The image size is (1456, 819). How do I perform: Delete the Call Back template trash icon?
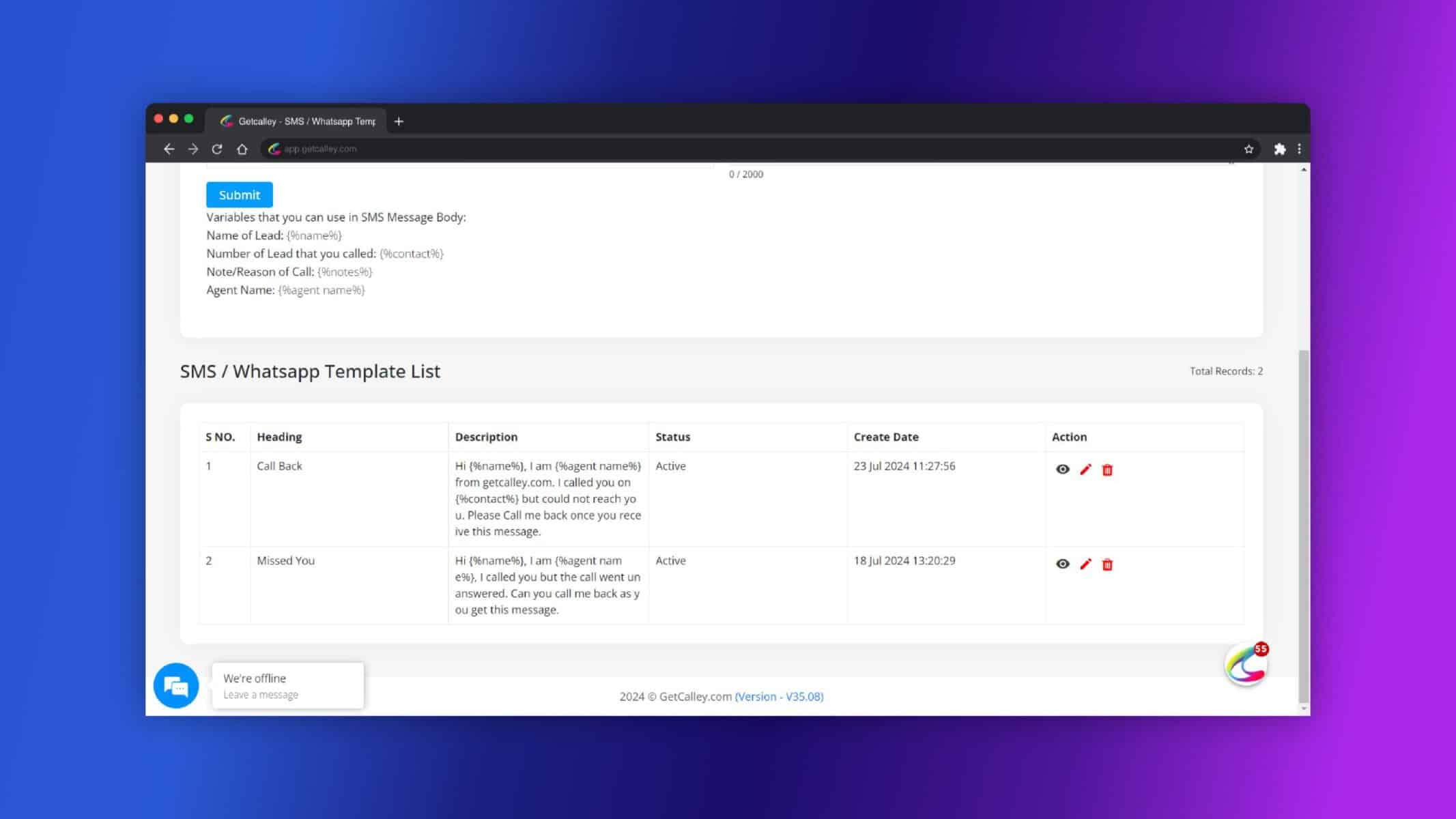[1107, 470]
